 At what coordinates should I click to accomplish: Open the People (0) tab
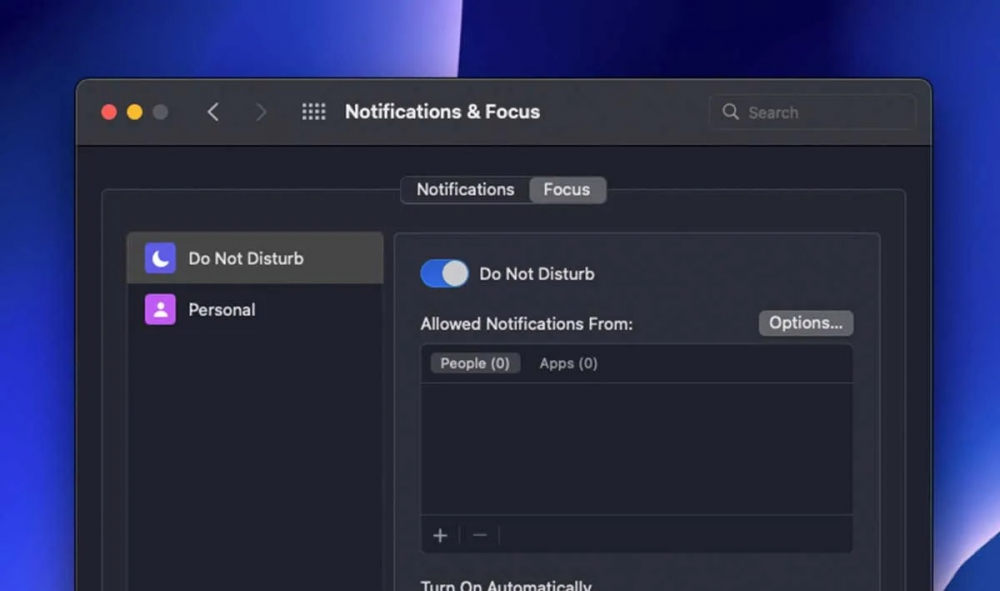coord(475,363)
